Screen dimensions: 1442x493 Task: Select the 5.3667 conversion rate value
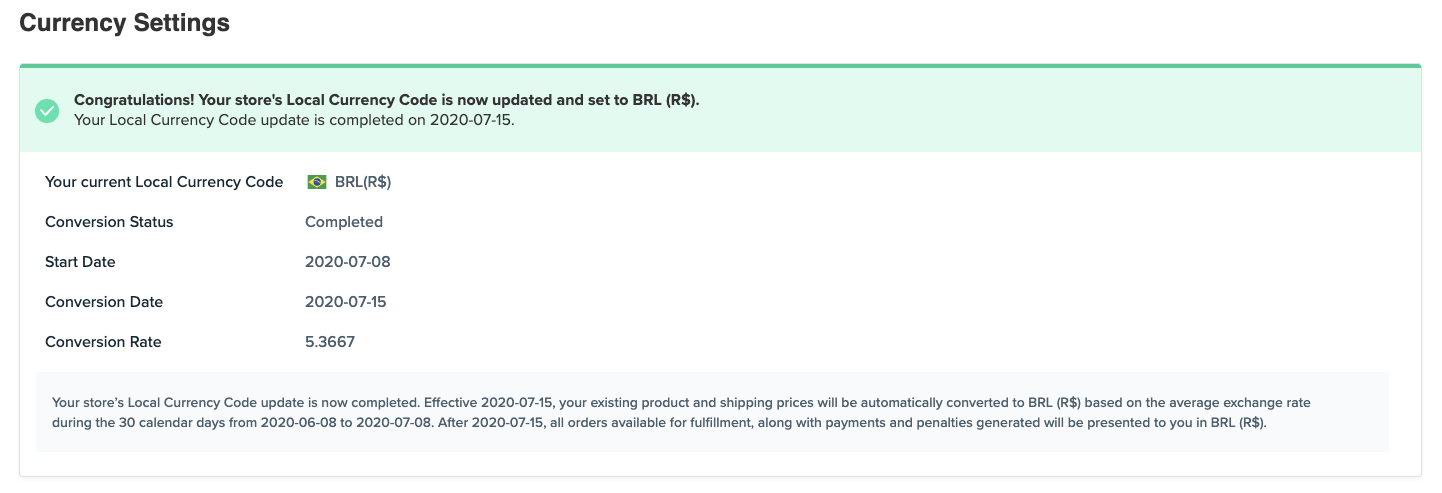(x=330, y=342)
